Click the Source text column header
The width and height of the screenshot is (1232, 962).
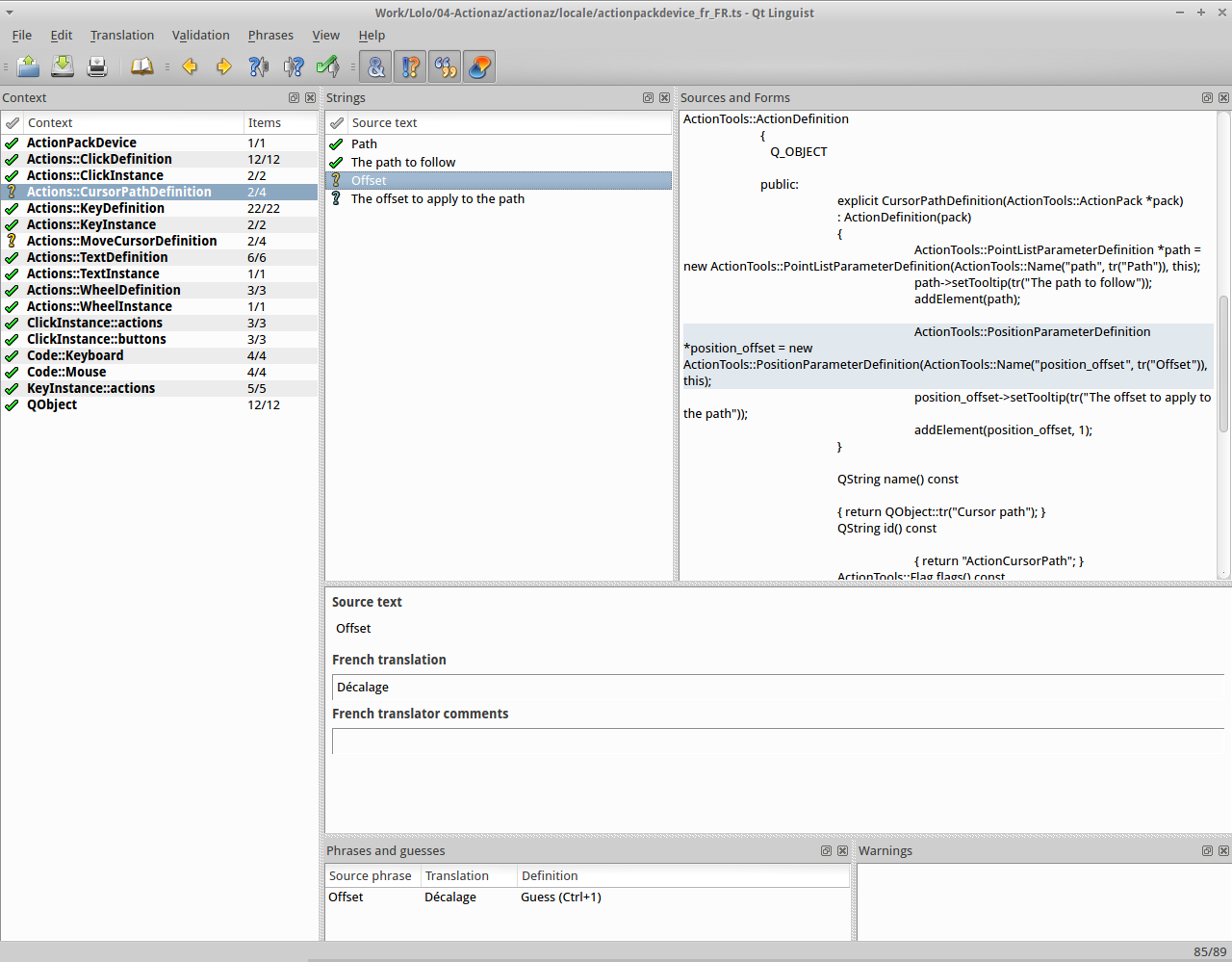(x=384, y=123)
